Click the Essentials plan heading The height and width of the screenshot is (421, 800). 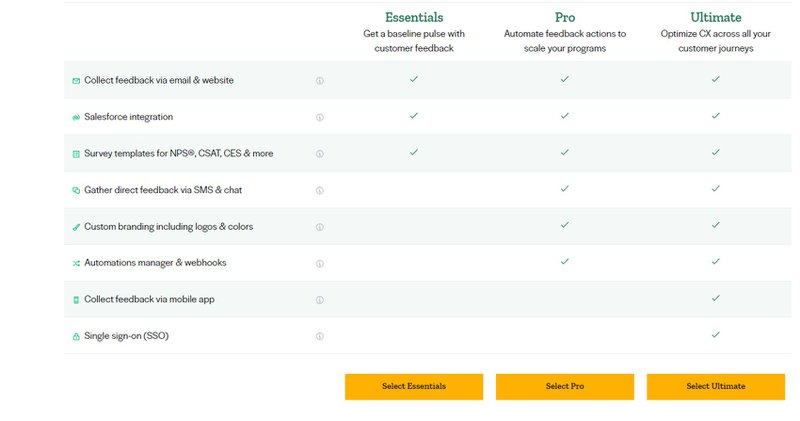click(414, 17)
